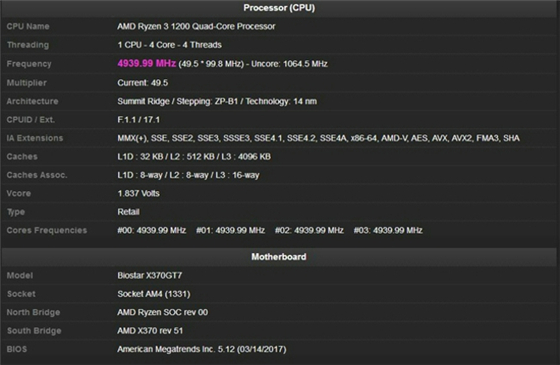Click the L1D : 32 KB caches value

pyautogui.click(x=194, y=157)
